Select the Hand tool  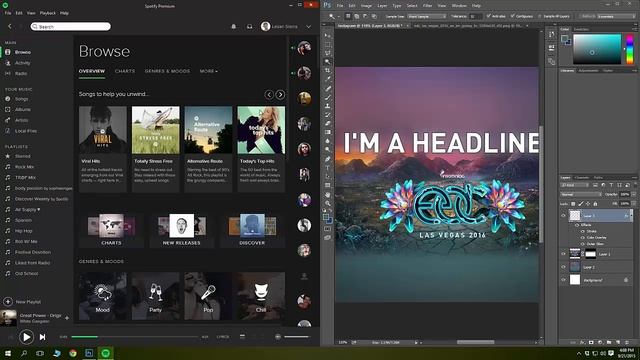point(328,195)
